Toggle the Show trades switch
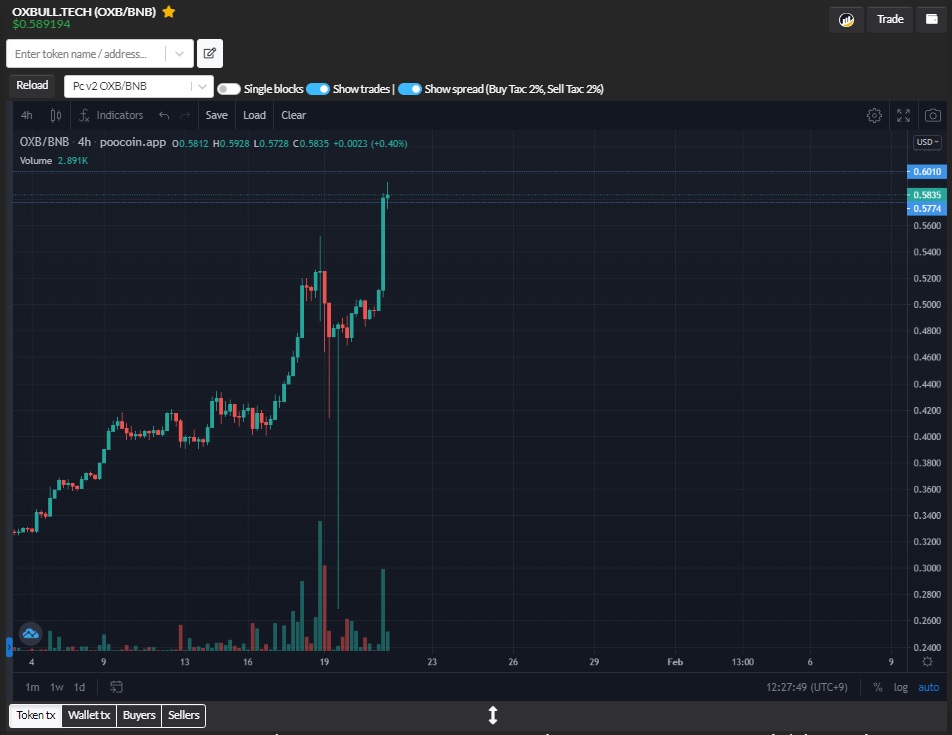Viewport: 952px width, 735px height. [x=318, y=89]
